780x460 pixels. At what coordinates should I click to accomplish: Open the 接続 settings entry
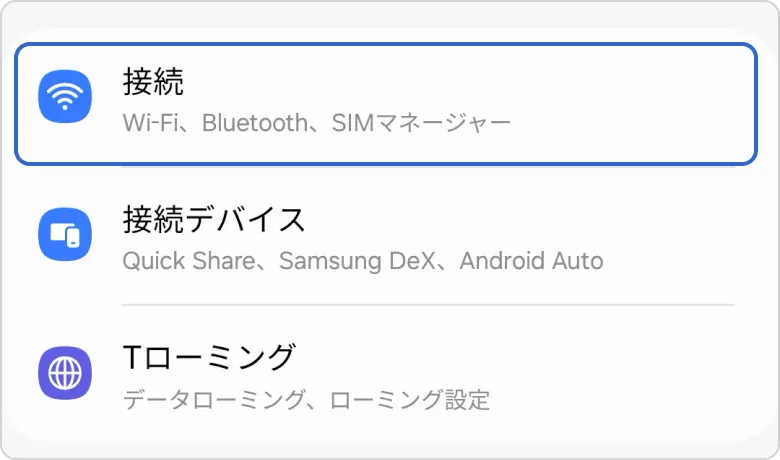153,80
